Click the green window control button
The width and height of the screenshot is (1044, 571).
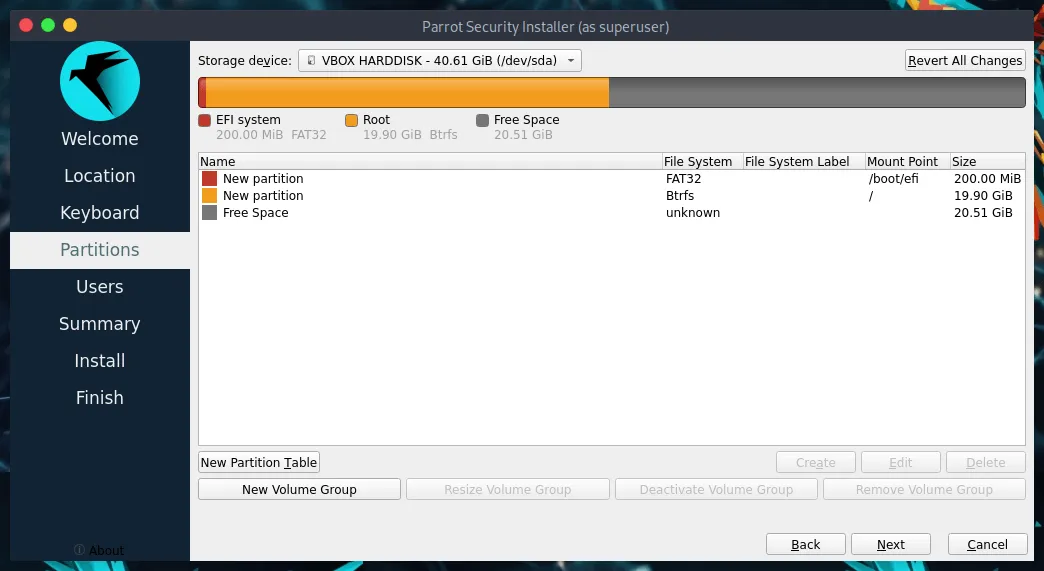[x=48, y=25]
